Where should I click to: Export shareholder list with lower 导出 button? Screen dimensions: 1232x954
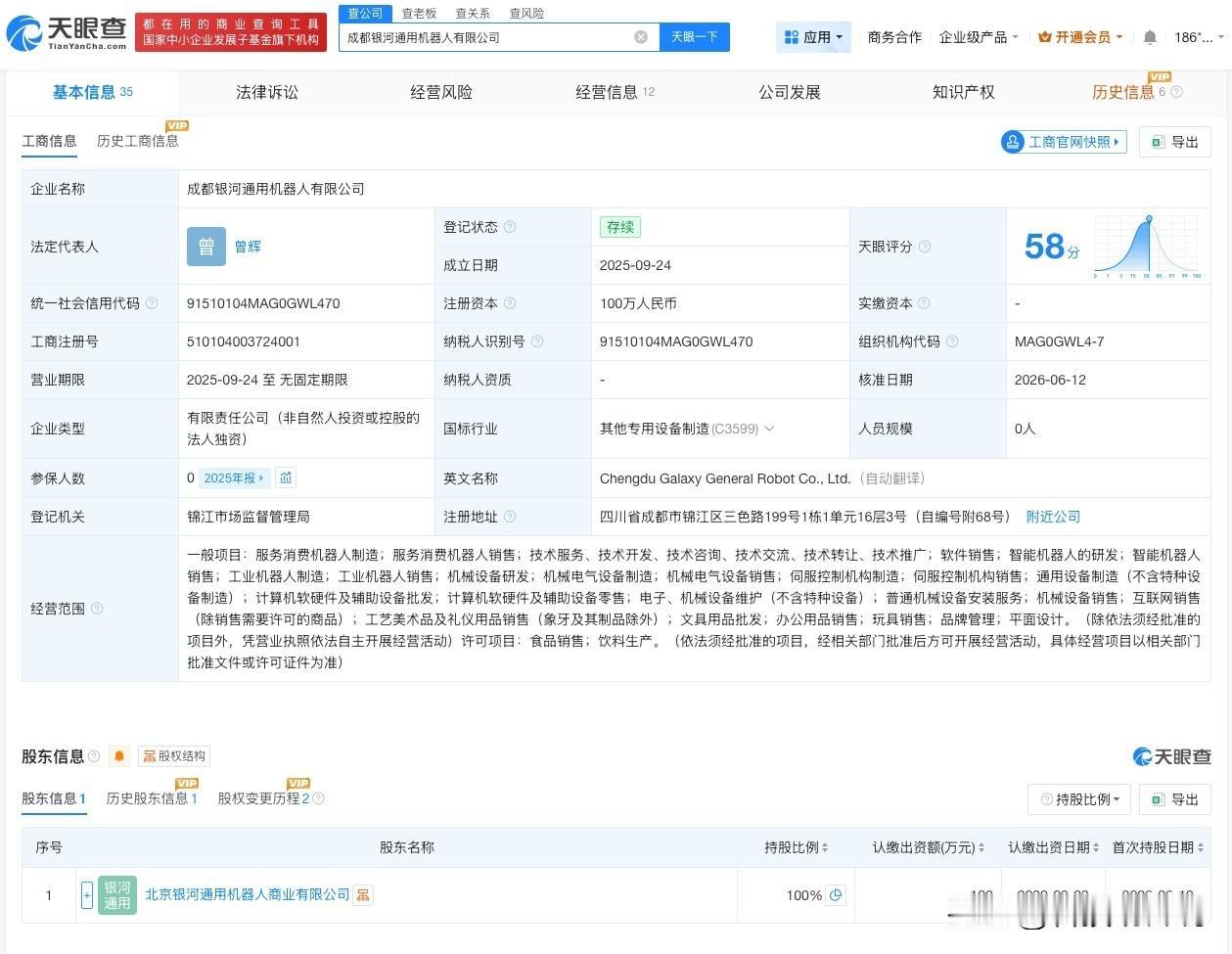pyautogui.click(x=1175, y=799)
